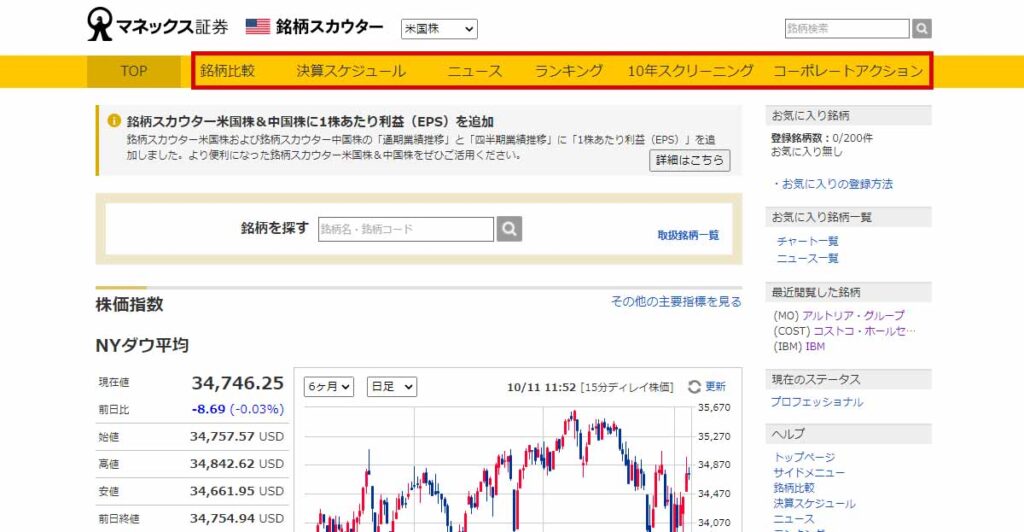Click the notice headline about EPS追加
The width and height of the screenshot is (1024, 532).
click(310, 121)
